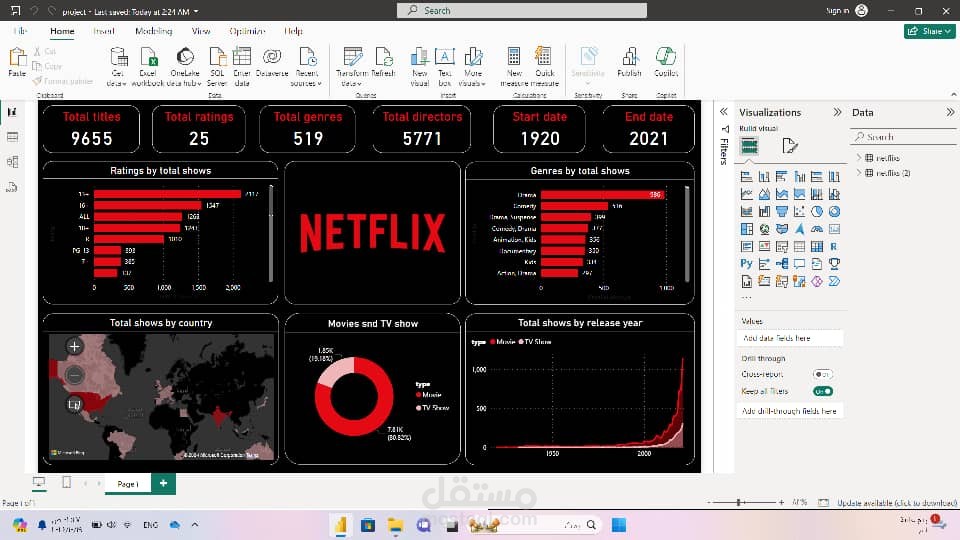
Task: Open SQL Server data source
Action: coord(217,66)
